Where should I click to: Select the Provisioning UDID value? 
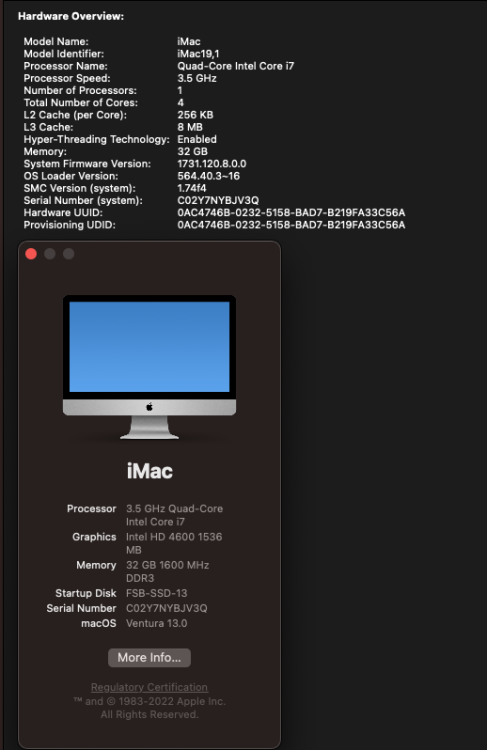tap(291, 225)
